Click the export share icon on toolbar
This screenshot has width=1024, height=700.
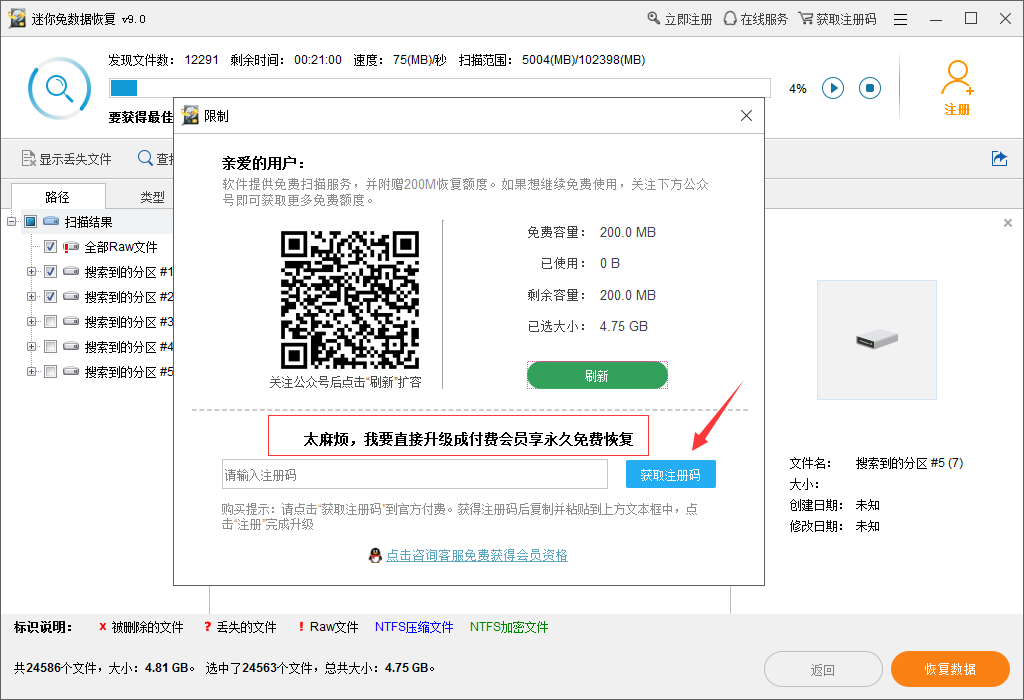[x=999, y=158]
